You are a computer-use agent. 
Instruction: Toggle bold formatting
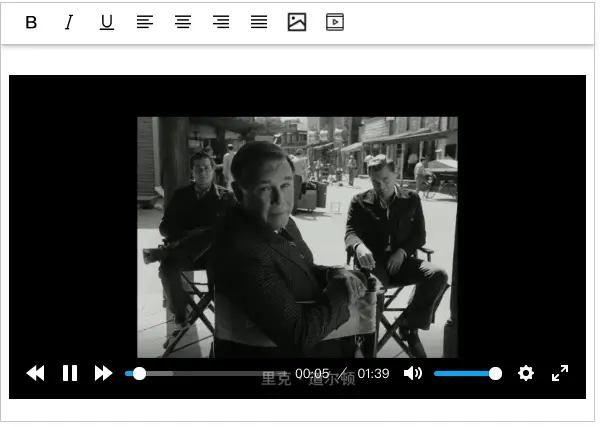31,22
